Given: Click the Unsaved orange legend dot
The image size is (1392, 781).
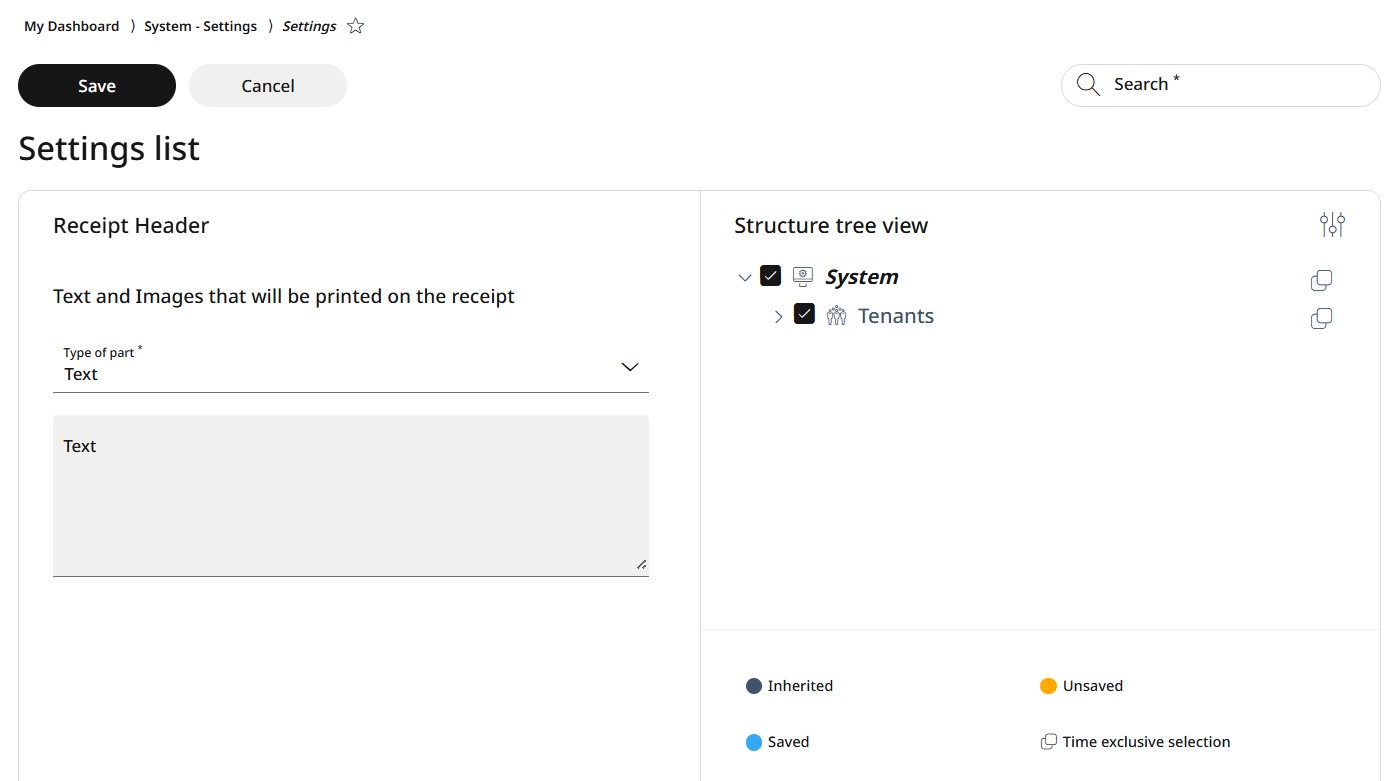Looking at the screenshot, I should 1048,686.
